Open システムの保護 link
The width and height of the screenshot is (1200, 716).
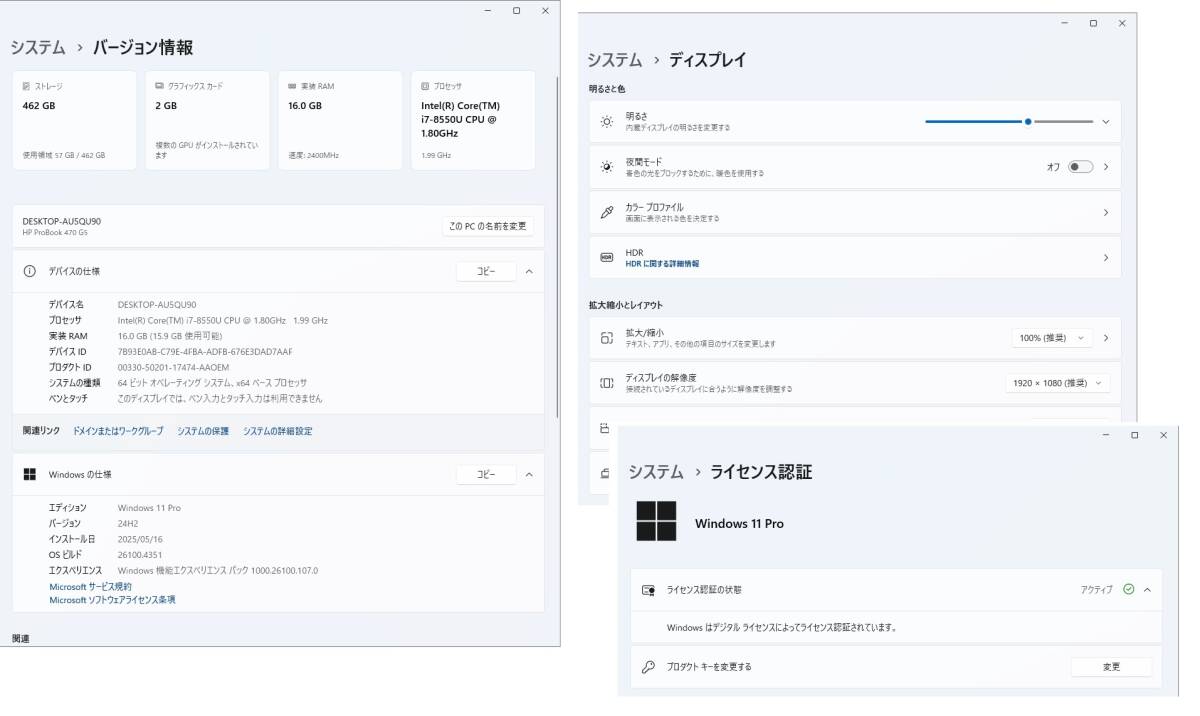coord(203,431)
